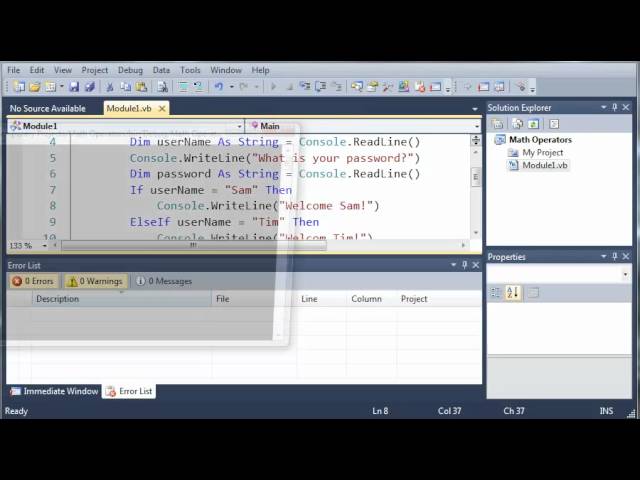Open the Debug menu
This screenshot has height=480, width=640.
130,70
